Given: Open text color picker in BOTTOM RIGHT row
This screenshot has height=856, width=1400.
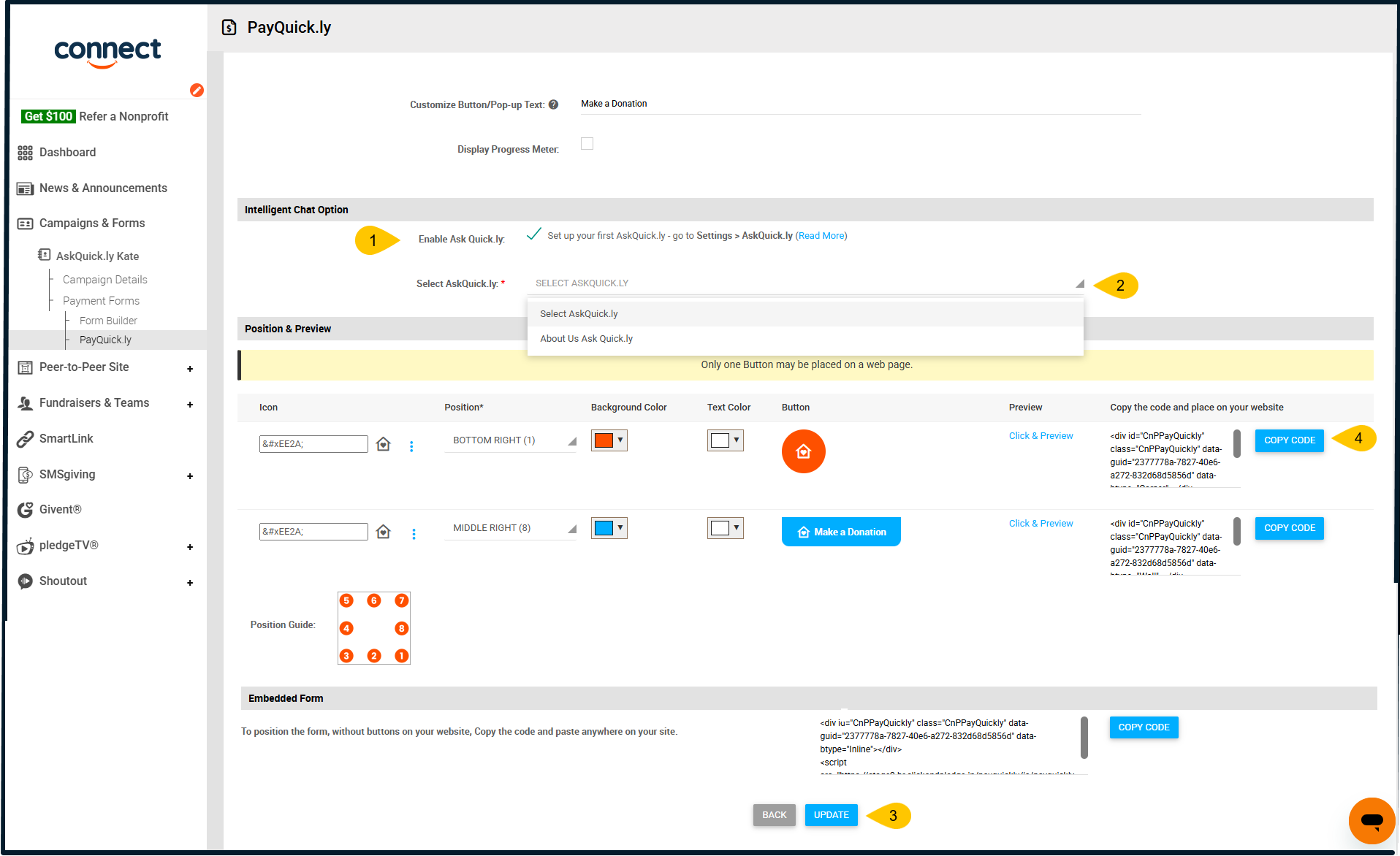Looking at the screenshot, I should coord(725,440).
